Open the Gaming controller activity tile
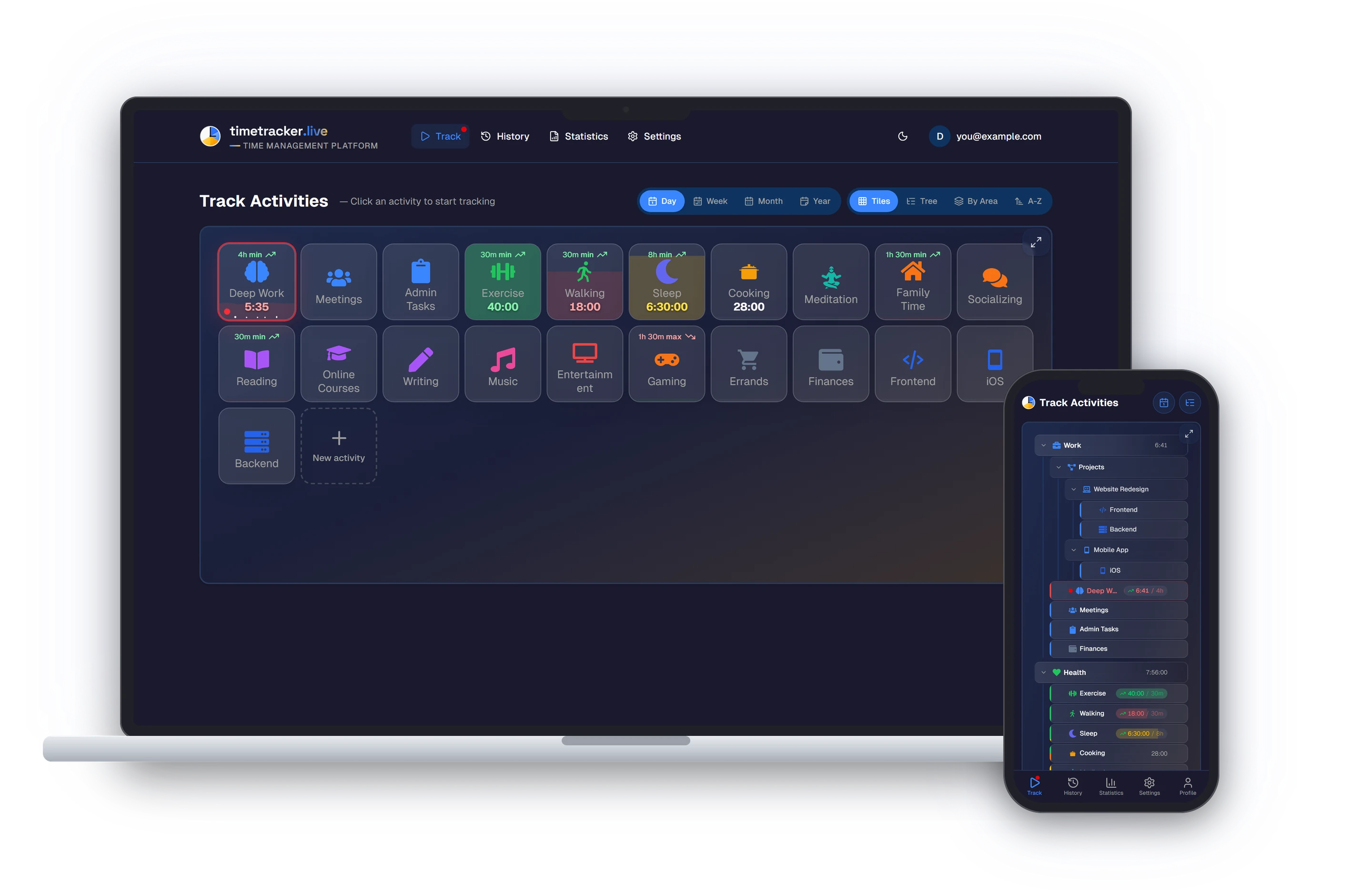Image resolution: width=1372 pixels, height=892 pixels. coord(666,363)
